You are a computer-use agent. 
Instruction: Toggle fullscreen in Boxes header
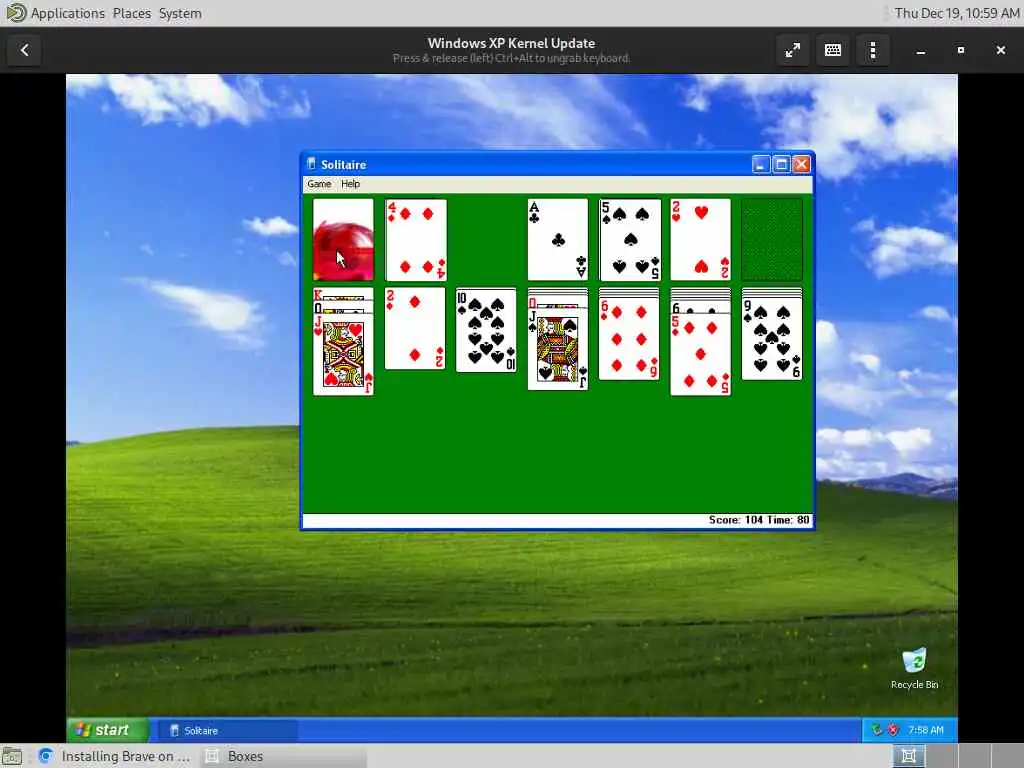pos(793,50)
